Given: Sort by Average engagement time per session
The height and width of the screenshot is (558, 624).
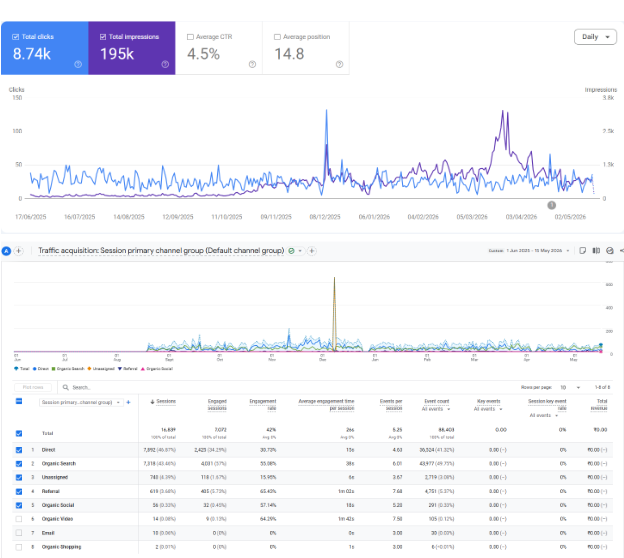Looking at the screenshot, I should coord(326,404).
